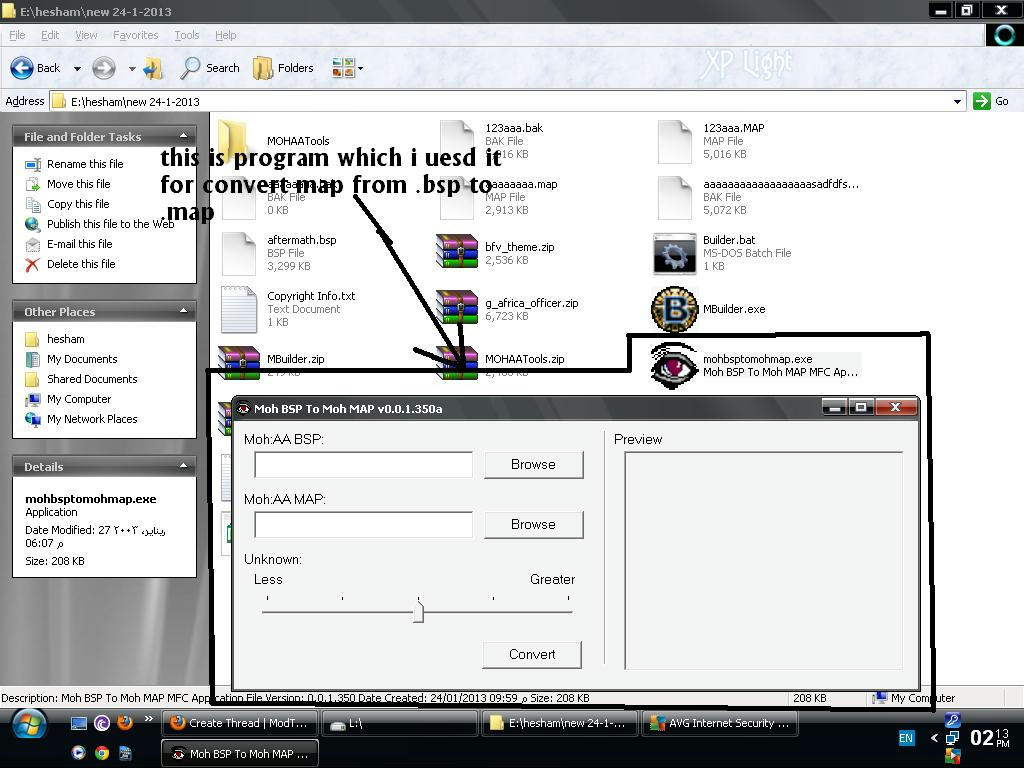Click the Windows Start orb button
This screenshot has height=768, width=1024.
(27, 724)
